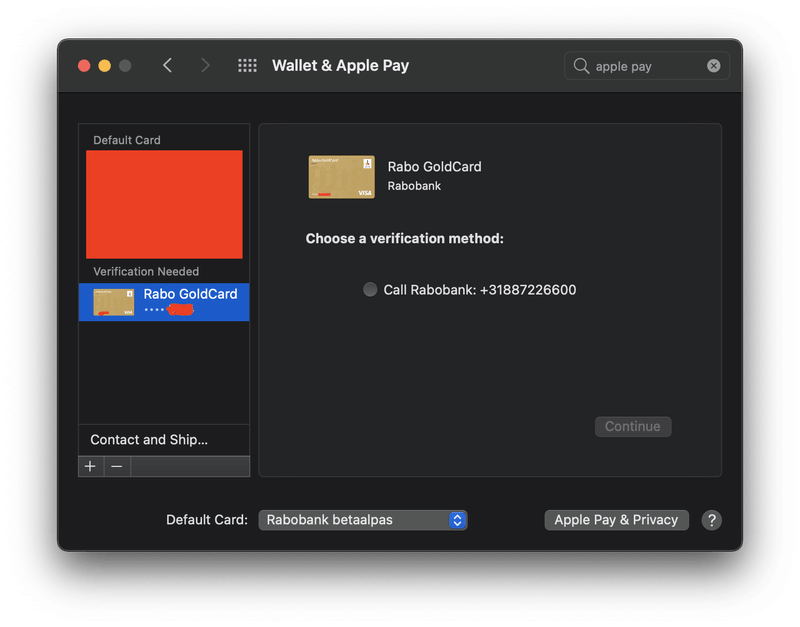The width and height of the screenshot is (800, 627).
Task: Click the sidebar Rabo GoldCard card icon
Action: click(x=114, y=302)
